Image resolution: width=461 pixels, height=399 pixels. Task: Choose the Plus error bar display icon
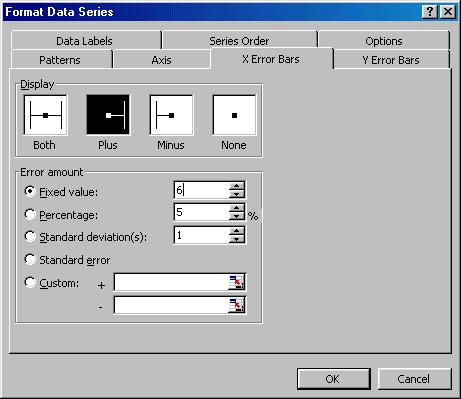108,115
